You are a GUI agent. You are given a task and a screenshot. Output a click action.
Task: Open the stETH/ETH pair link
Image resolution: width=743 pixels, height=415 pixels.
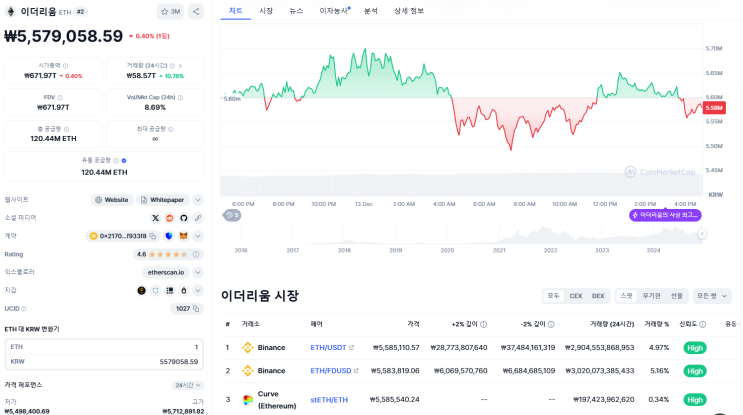point(329,400)
